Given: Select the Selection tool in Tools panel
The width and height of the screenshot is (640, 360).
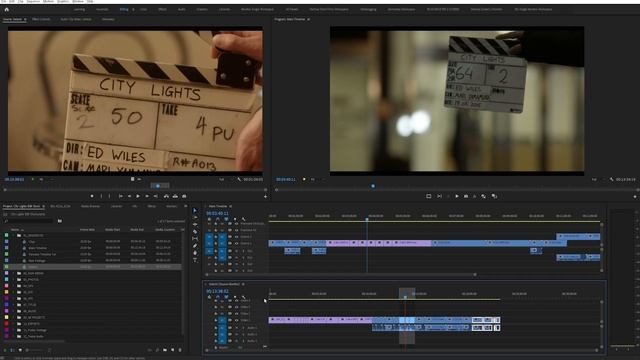Looking at the screenshot, I should click(x=195, y=211).
